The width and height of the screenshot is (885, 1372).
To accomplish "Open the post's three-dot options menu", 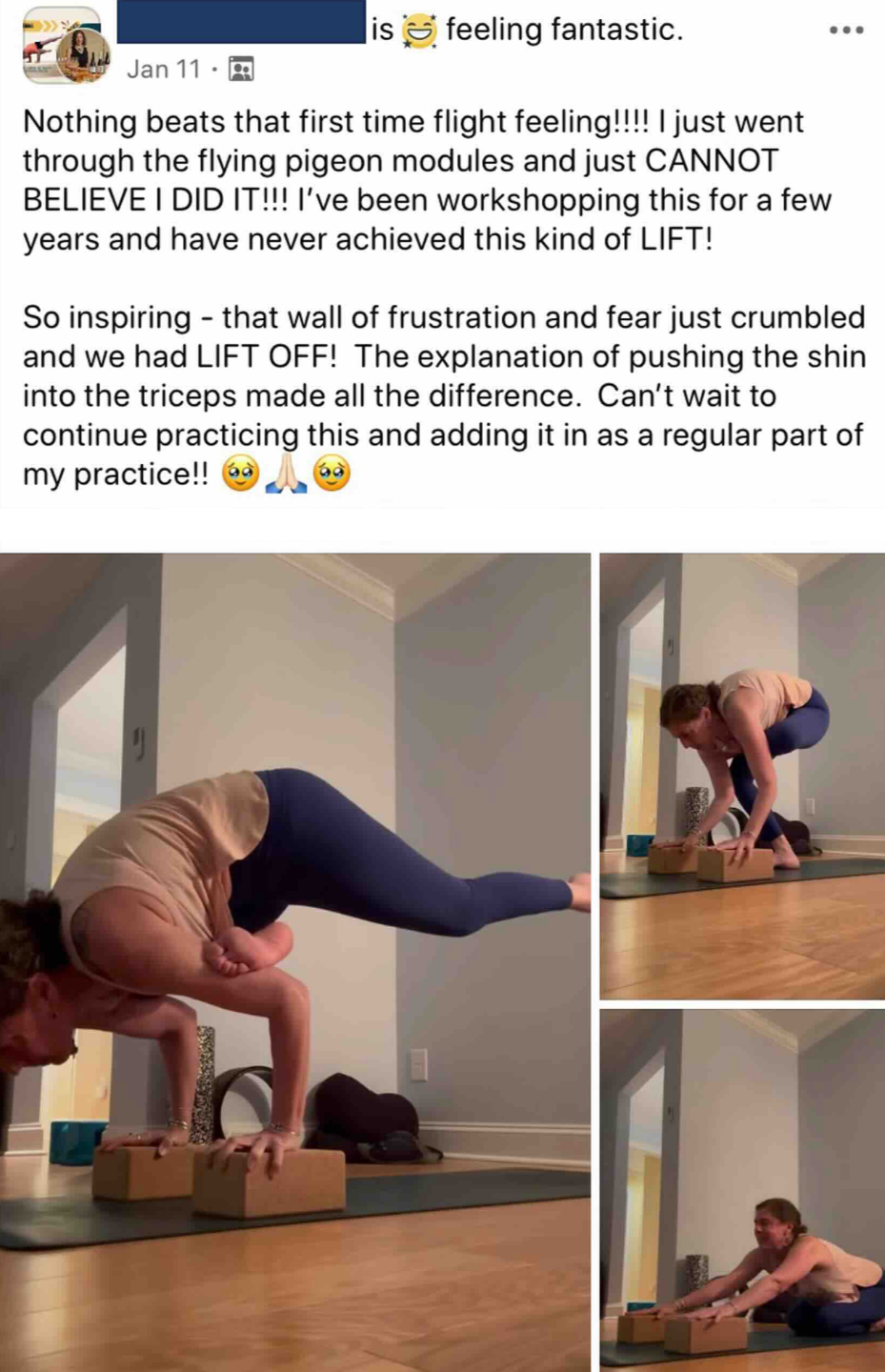I will pyautogui.click(x=846, y=30).
